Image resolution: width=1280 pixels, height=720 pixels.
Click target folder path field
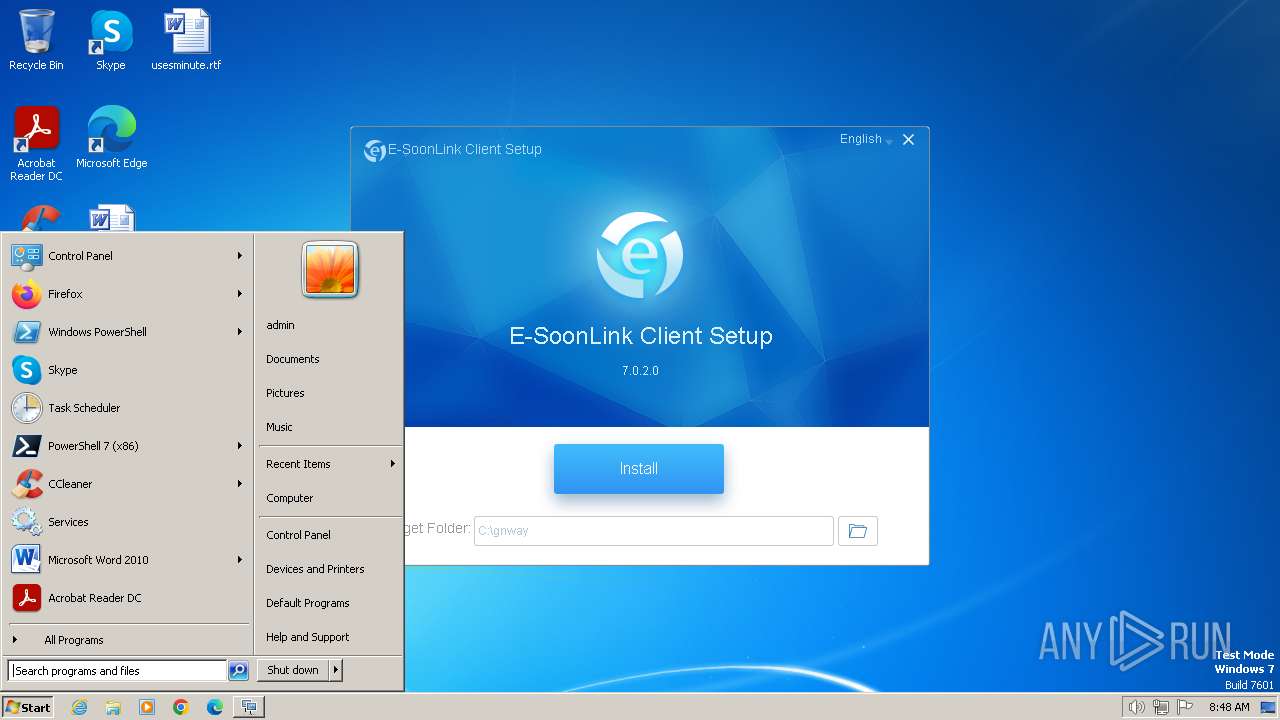(x=654, y=531)
